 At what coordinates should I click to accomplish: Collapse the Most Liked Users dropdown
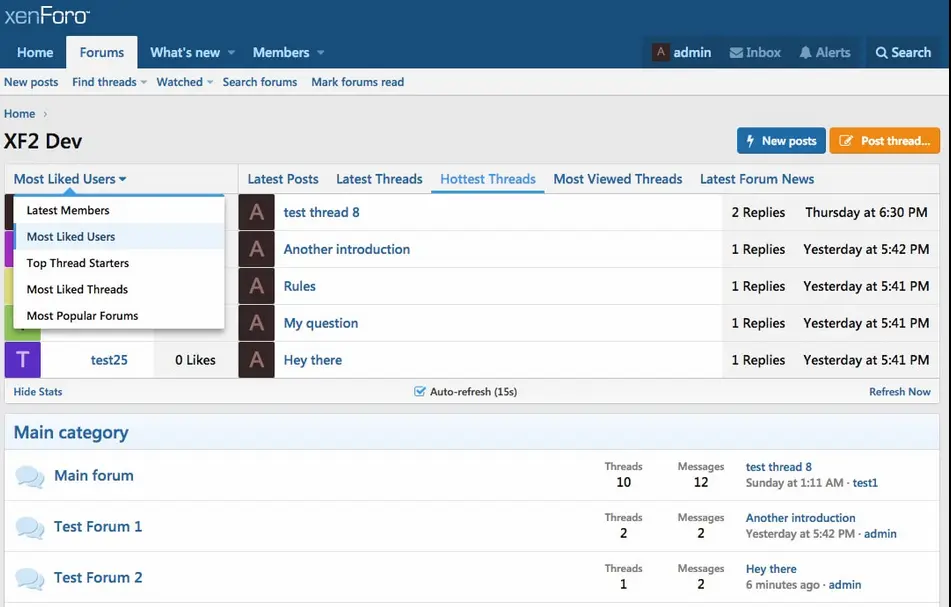coord(70,179)
